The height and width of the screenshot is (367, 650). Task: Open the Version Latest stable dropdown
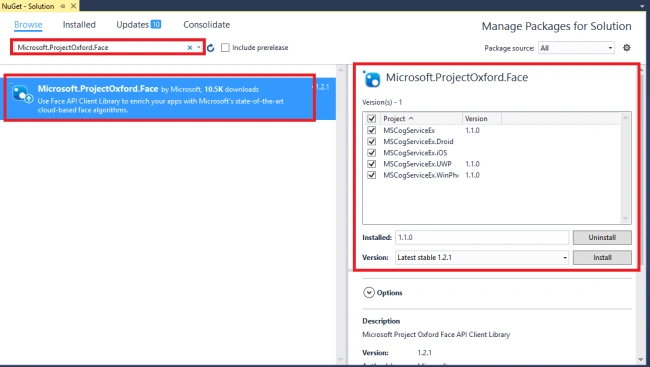(x=482, y=258)
